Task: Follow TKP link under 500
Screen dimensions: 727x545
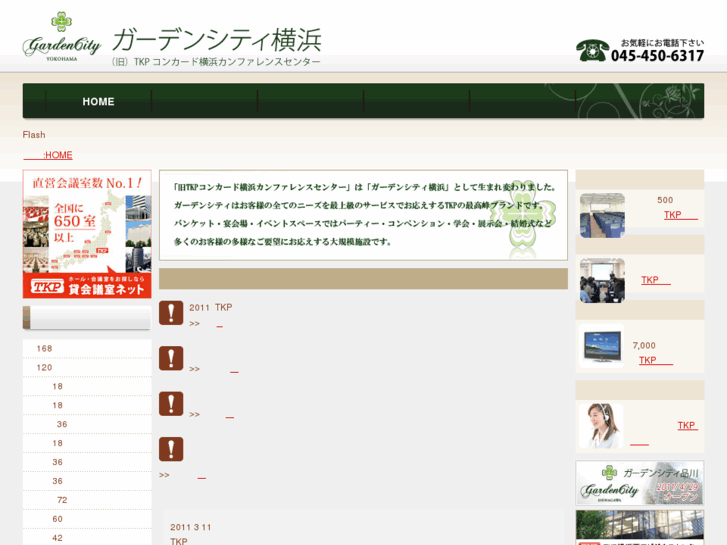Action: click(681, 215)
